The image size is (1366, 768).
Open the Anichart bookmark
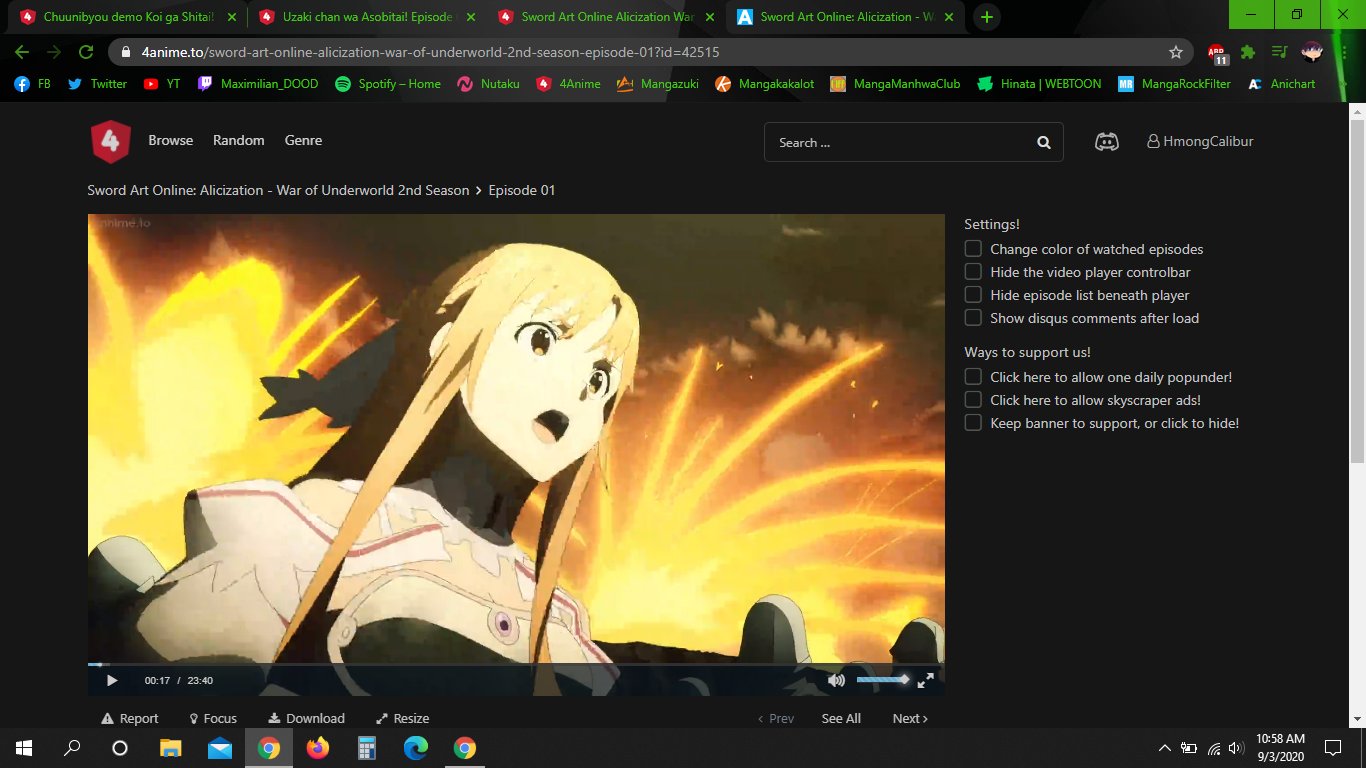[1281, 84]
